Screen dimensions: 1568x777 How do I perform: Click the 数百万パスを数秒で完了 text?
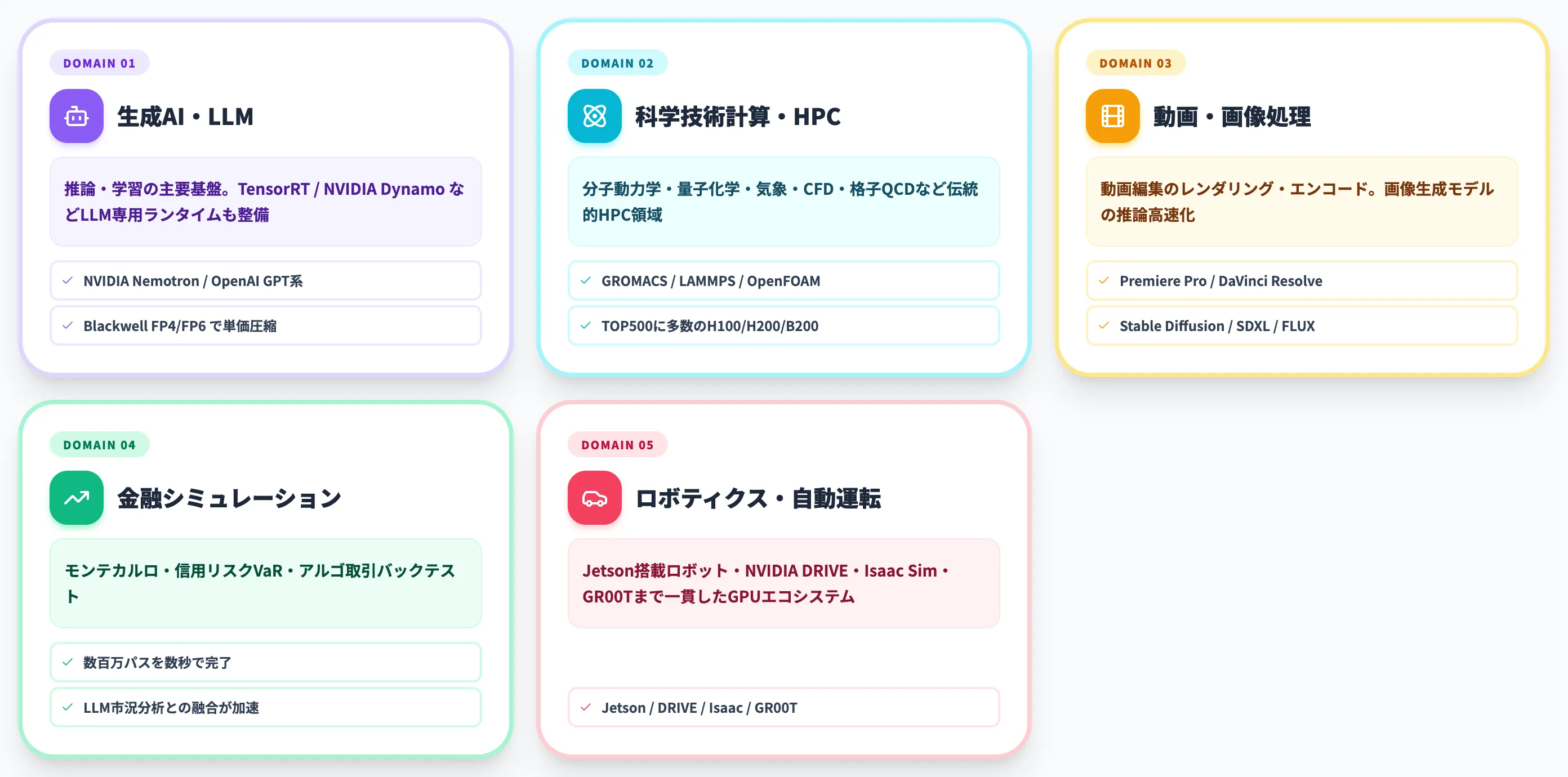(157, 663)
